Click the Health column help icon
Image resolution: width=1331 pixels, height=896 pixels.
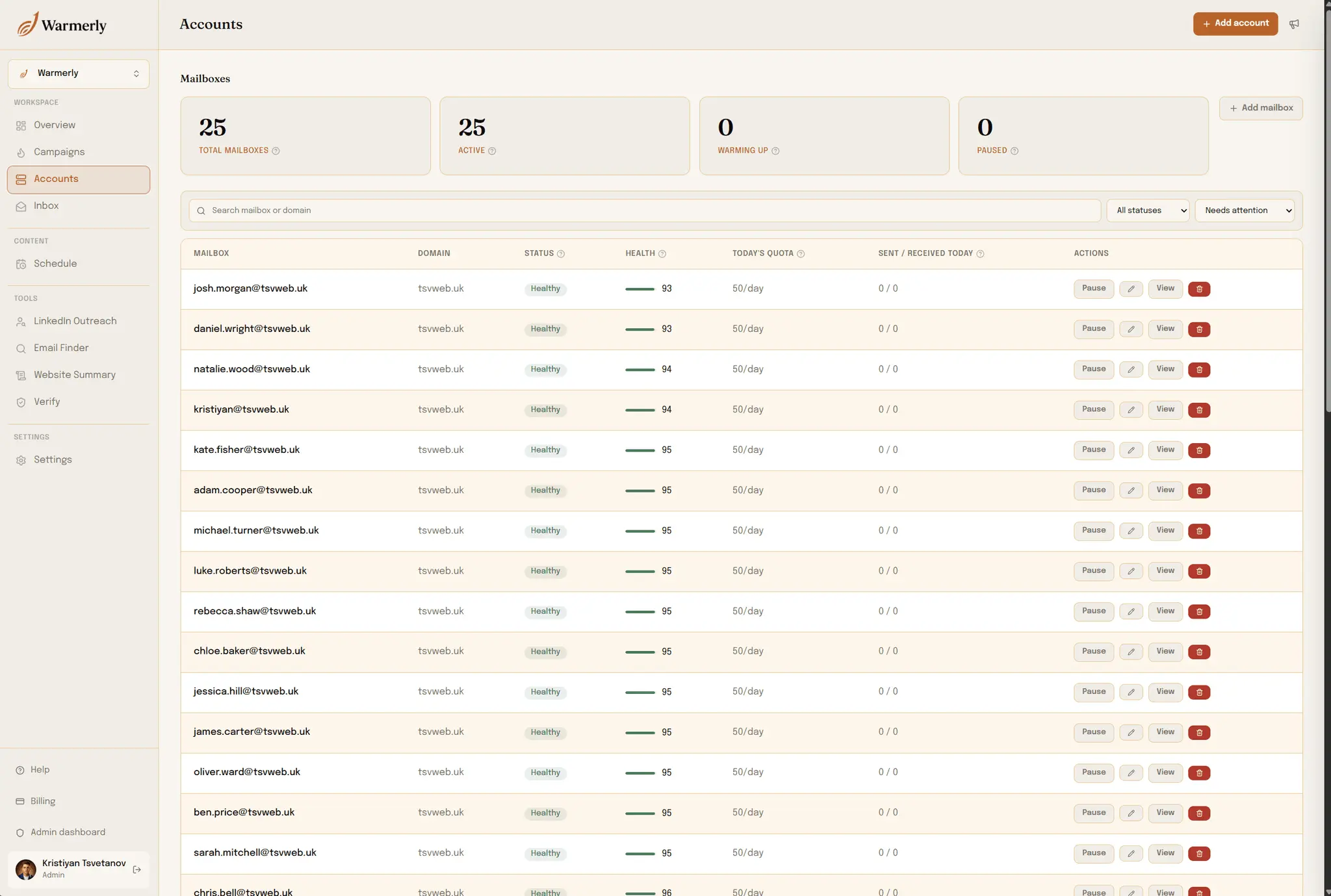pyautogui.click(x=662, y=254)
